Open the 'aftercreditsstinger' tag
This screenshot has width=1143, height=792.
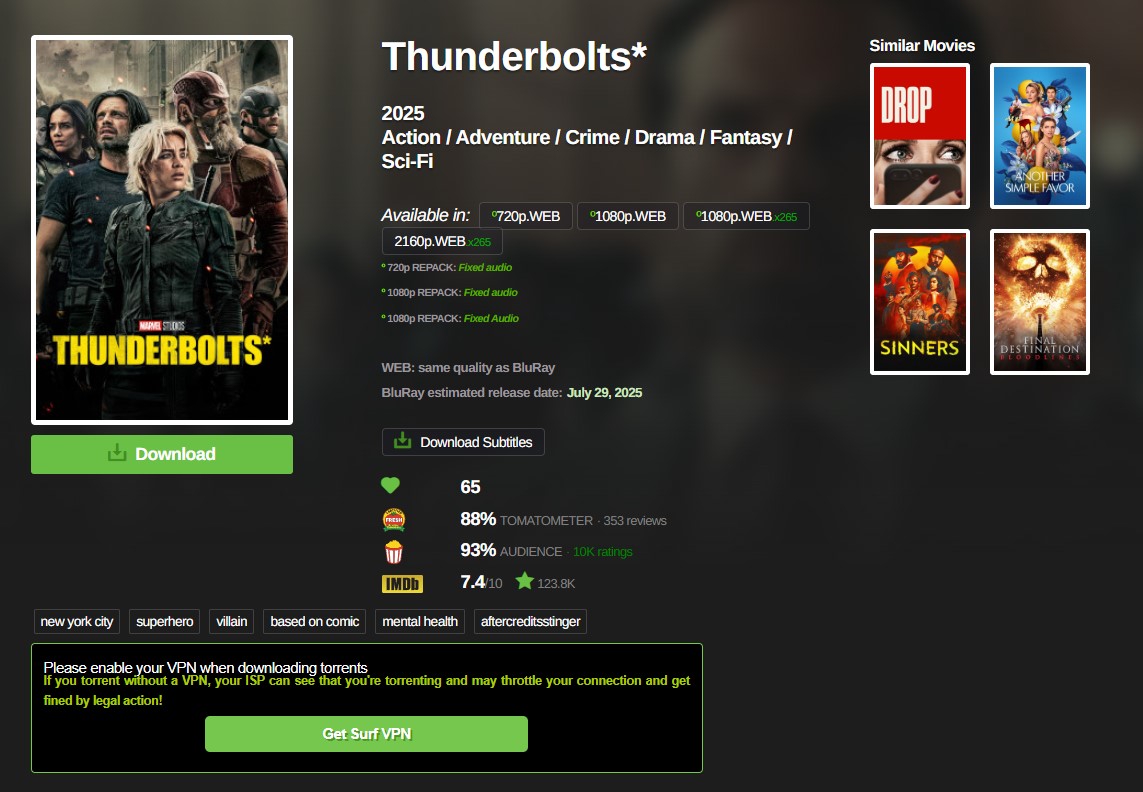click(x=530, y=621)
